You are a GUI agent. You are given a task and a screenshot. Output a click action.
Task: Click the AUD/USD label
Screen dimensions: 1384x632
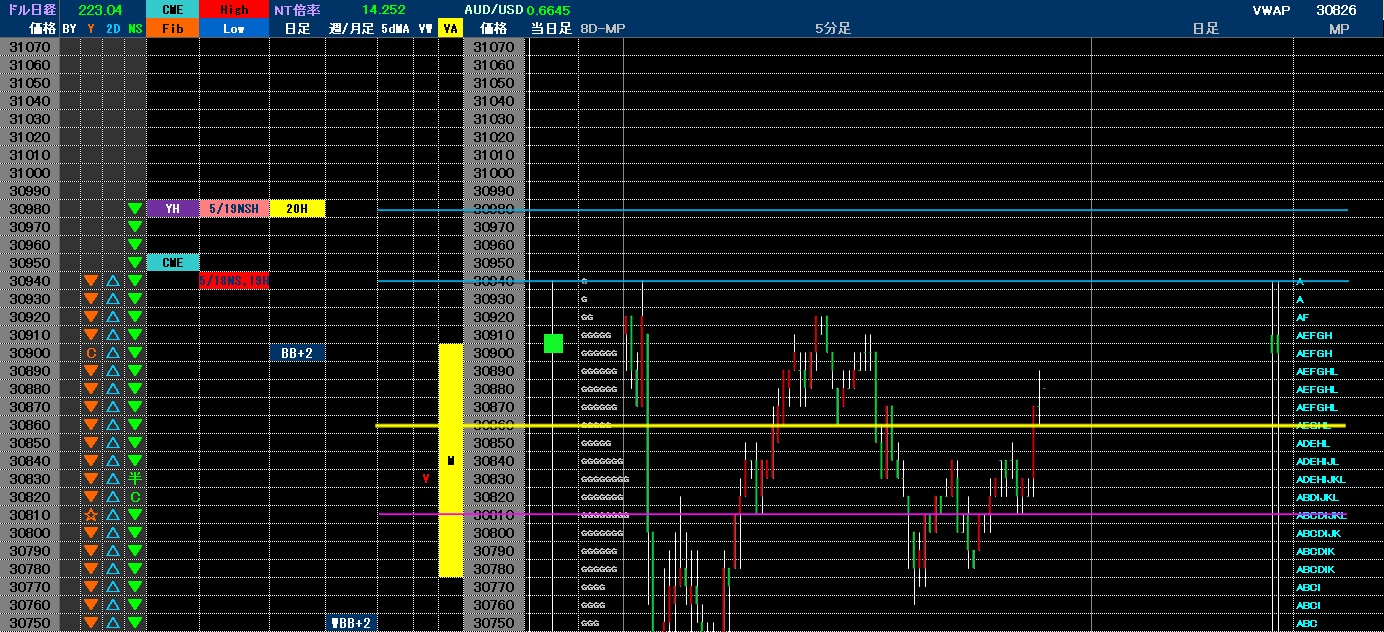point(493,9)
